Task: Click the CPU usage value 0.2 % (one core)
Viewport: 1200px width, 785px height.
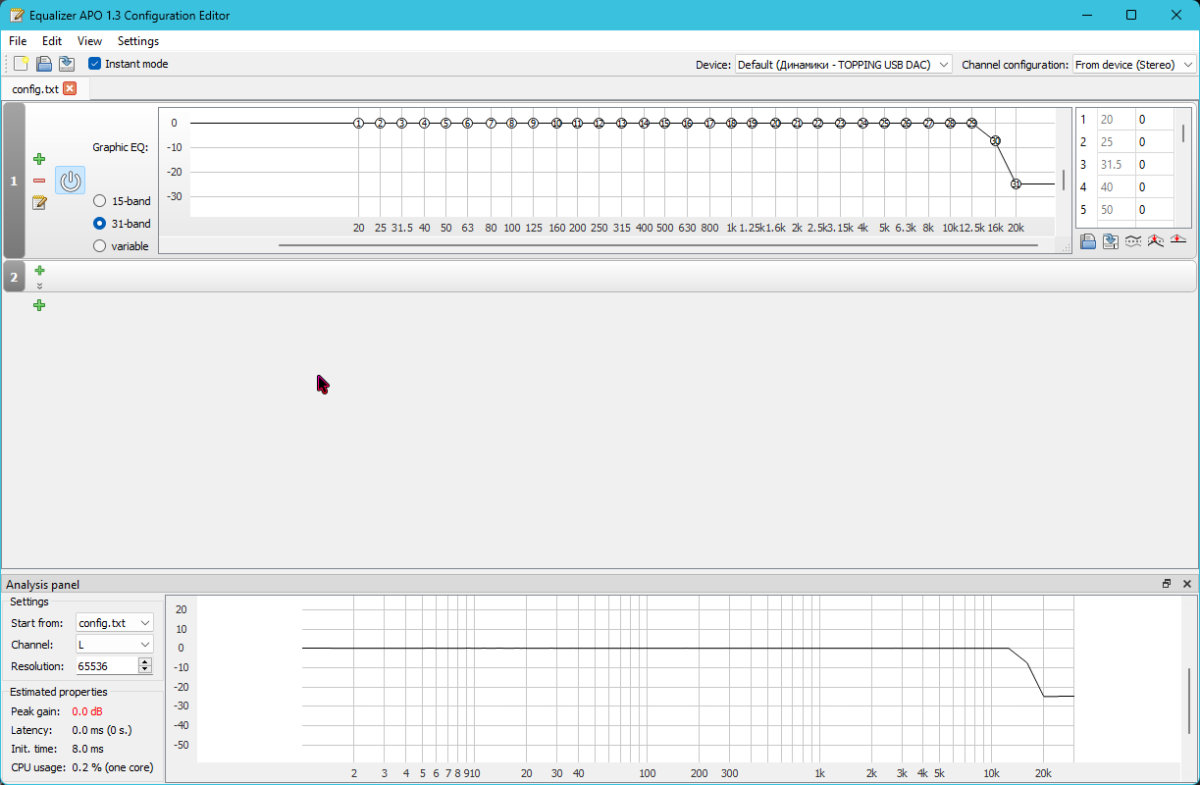Action: (112, 767)
